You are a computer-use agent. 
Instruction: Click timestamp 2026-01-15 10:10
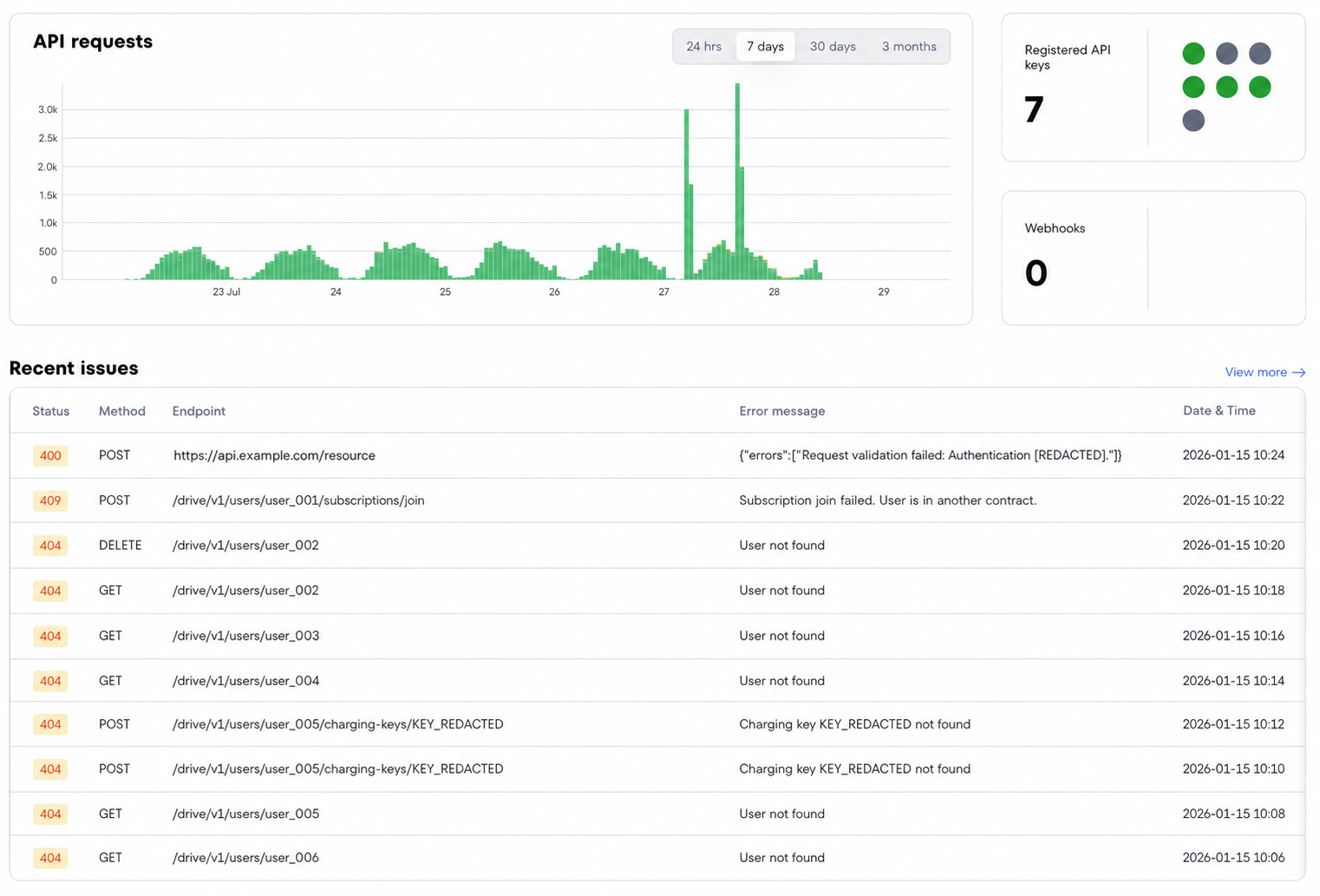(1233, 769)
